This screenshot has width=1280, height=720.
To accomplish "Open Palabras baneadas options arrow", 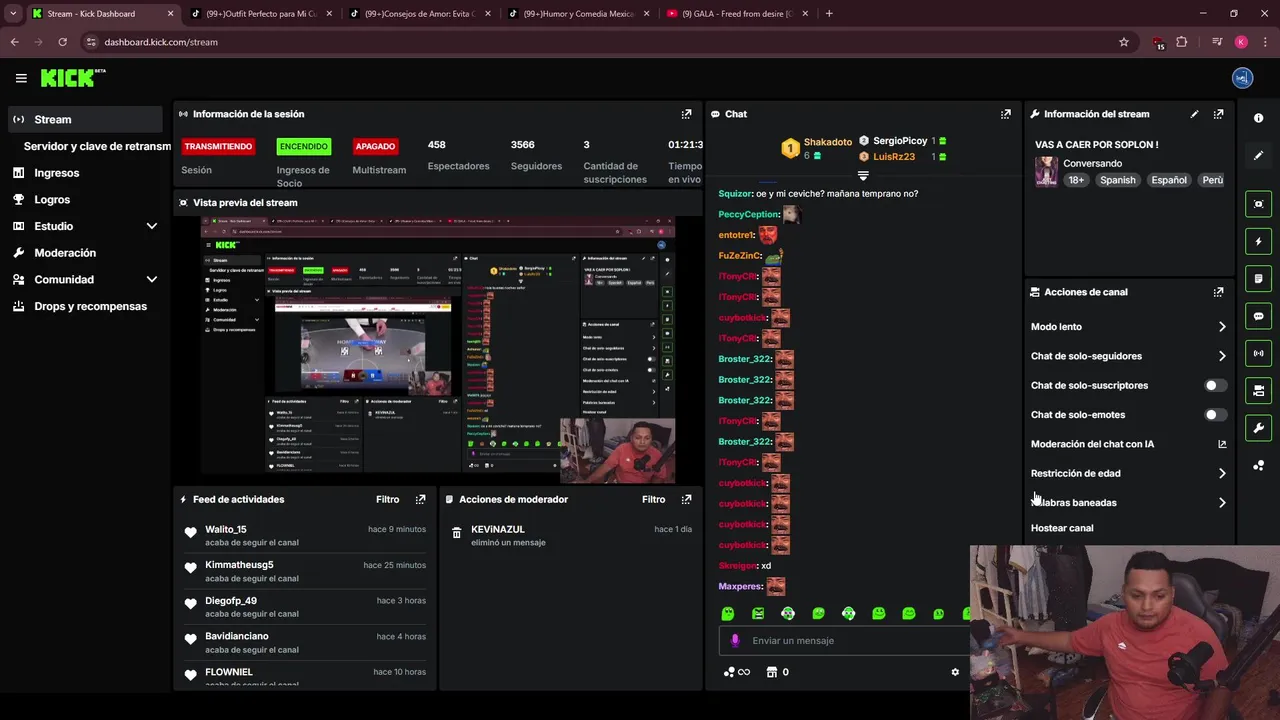I will 1222,503.
